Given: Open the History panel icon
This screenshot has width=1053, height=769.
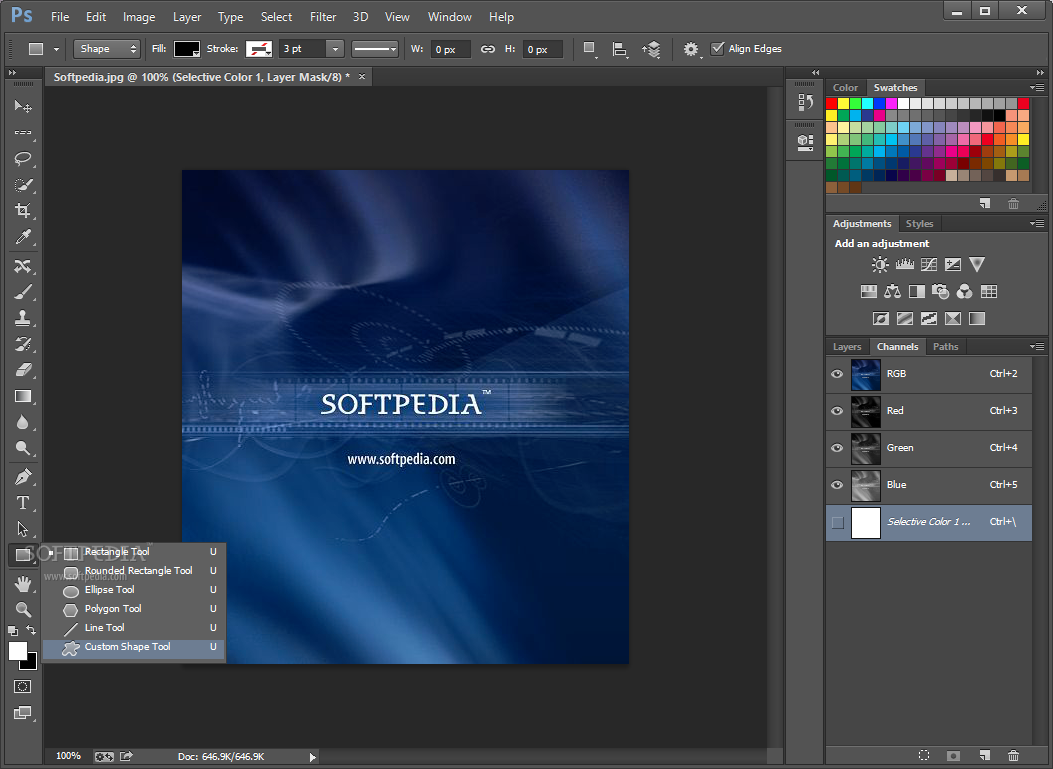Looking at the screenshot, I should click(x=805, y=103).
